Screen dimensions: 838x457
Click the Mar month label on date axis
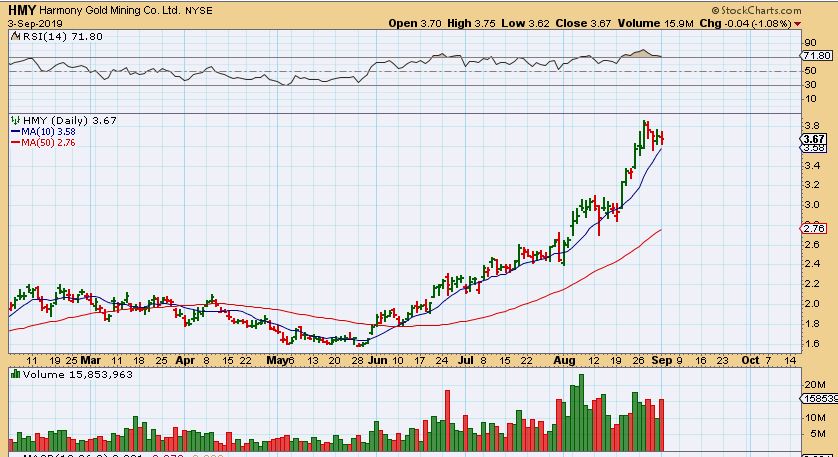click(90, 360)
